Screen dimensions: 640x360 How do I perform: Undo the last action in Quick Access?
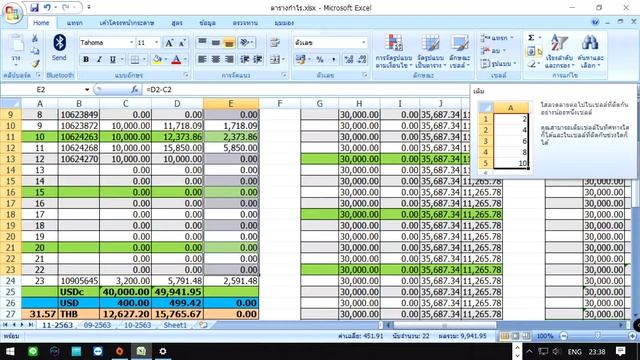click(x=47, y=7)
